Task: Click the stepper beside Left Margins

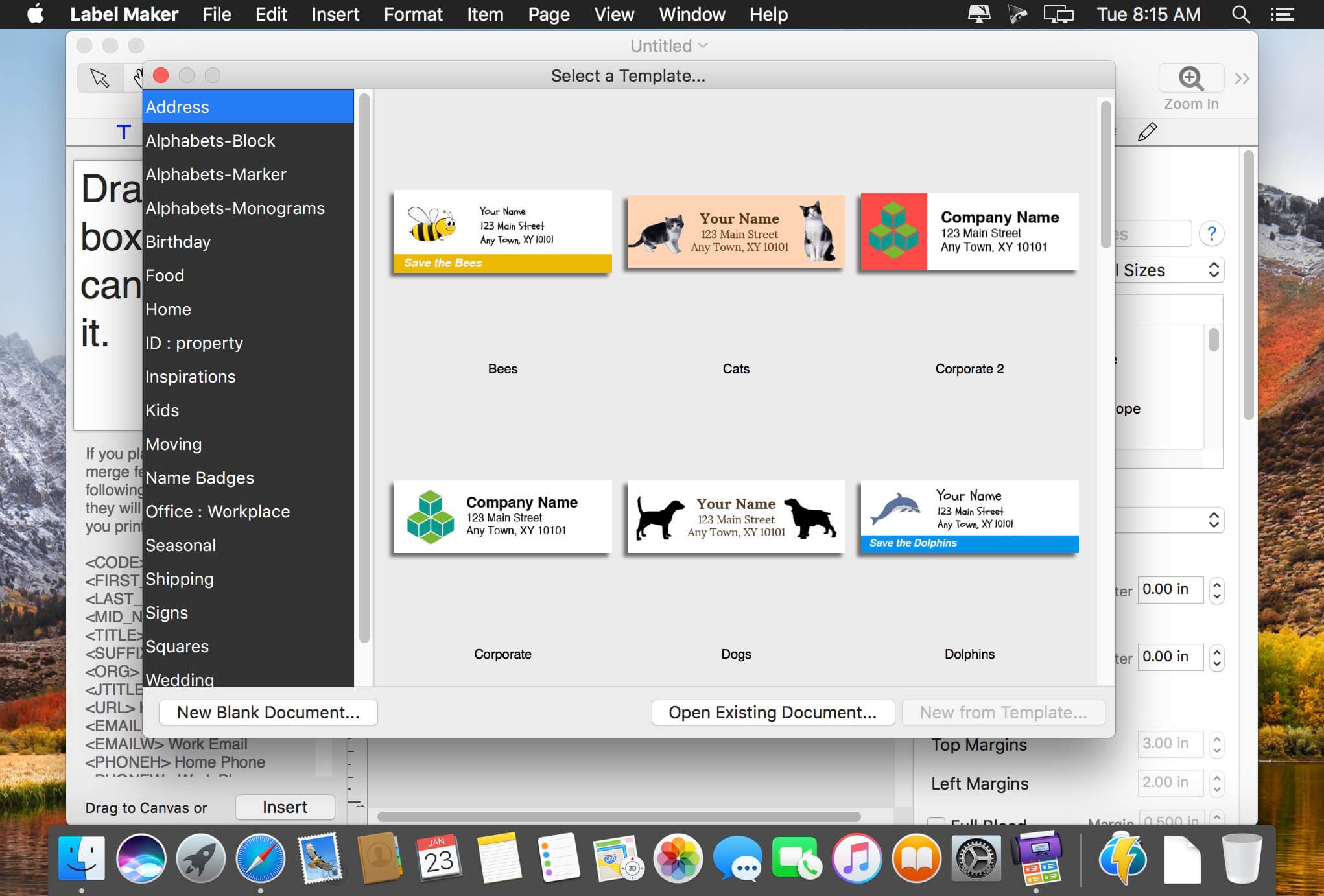Action: pos(1217,783)
